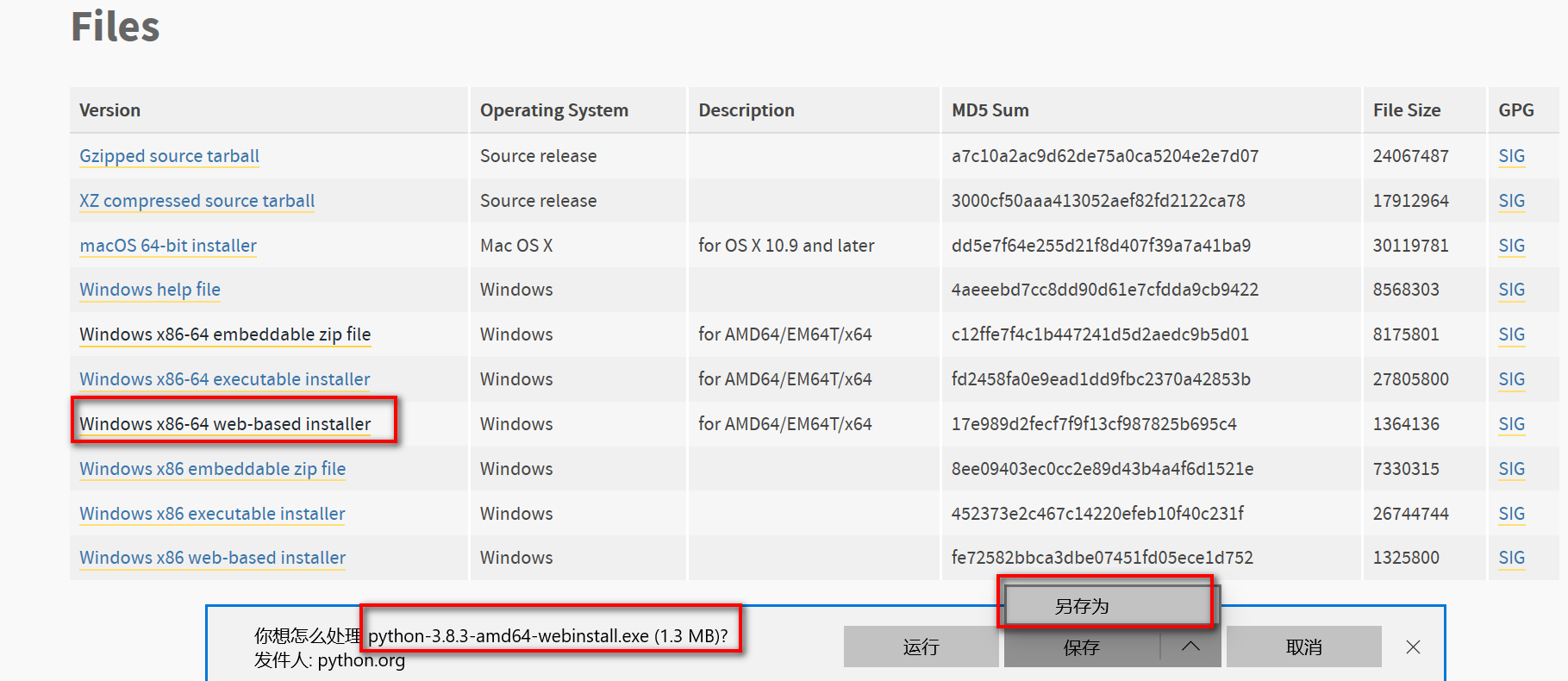
Task: Click MD5 sum fd2458fa0e9ead1dd9fbc2370a42853b
Action: coord(1101,379)
